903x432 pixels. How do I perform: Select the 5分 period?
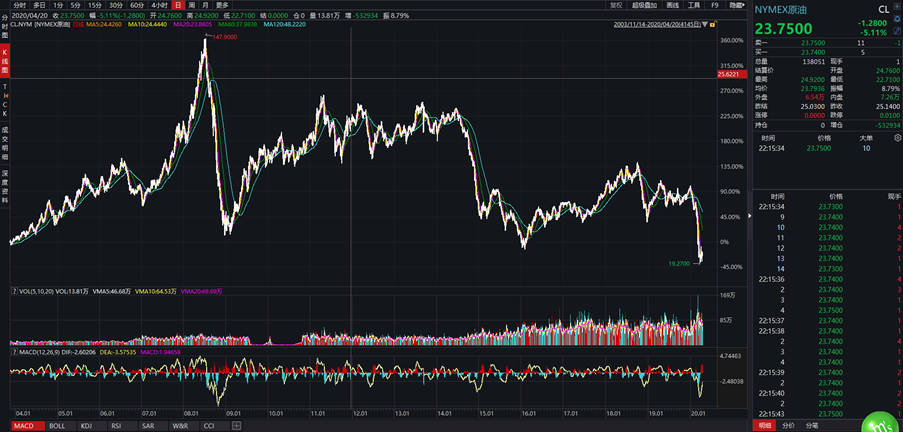75,5
